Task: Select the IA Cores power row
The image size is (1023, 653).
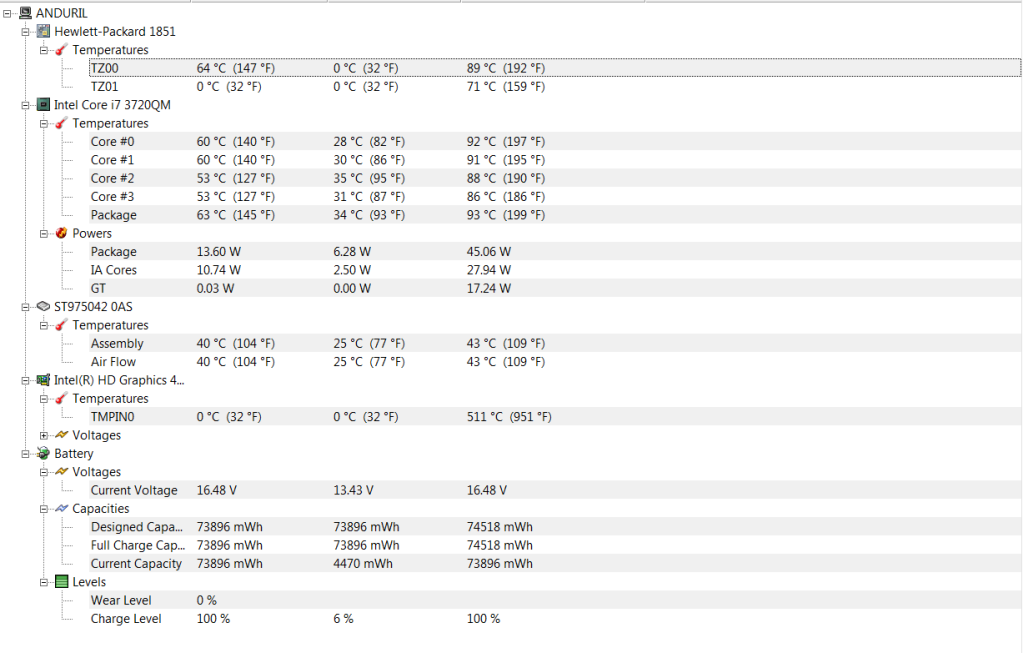Action: [x=114, y=270]
